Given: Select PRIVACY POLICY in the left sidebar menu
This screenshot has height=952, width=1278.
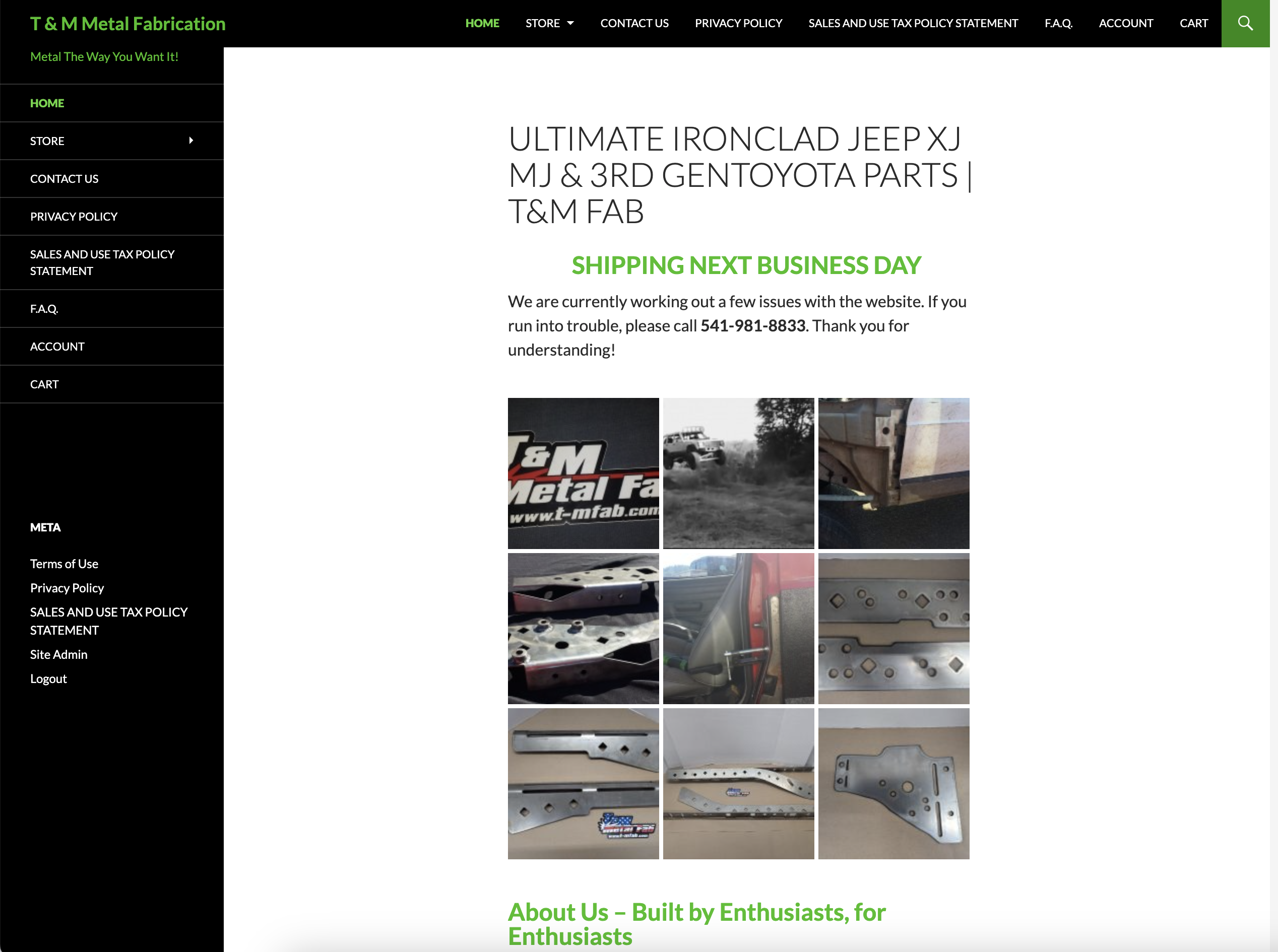Looking at the screenshot, I should [112, 217].
